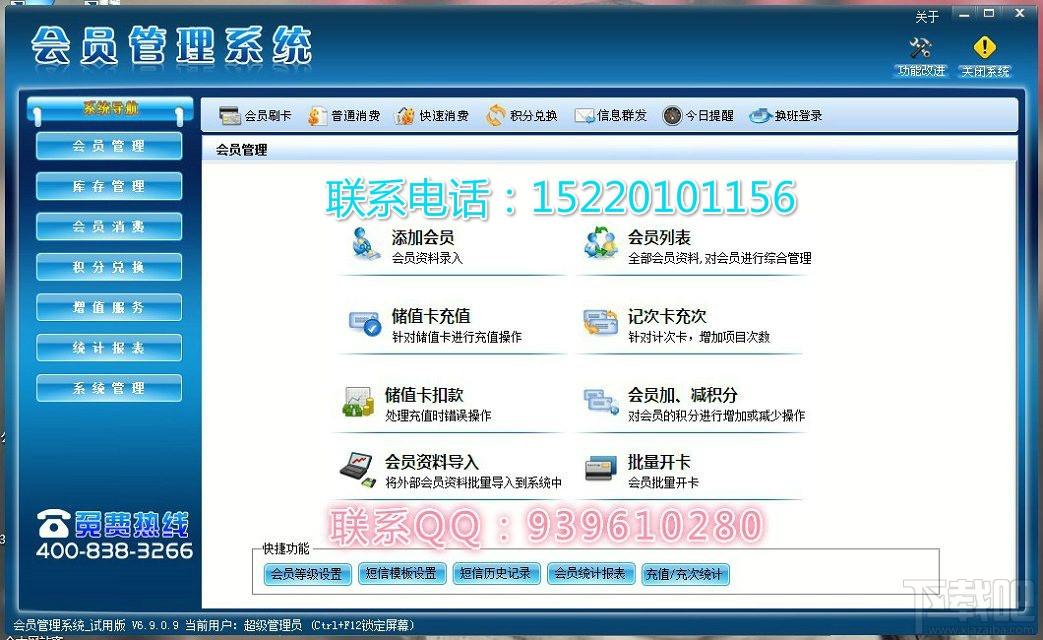Click the 信息群发 toolbar label
Viewport: 1043px width, 640px height.
(x=622, y=116)
